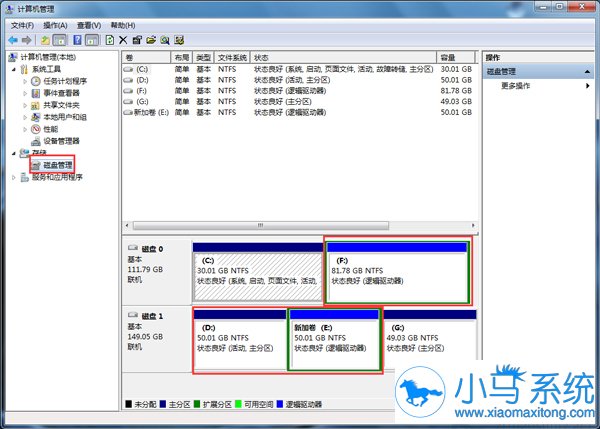Image resolution: width=600 pixels, height=429 pixels.
Task: Click the 共享文件夹 icon in tree
Action: 36,105
